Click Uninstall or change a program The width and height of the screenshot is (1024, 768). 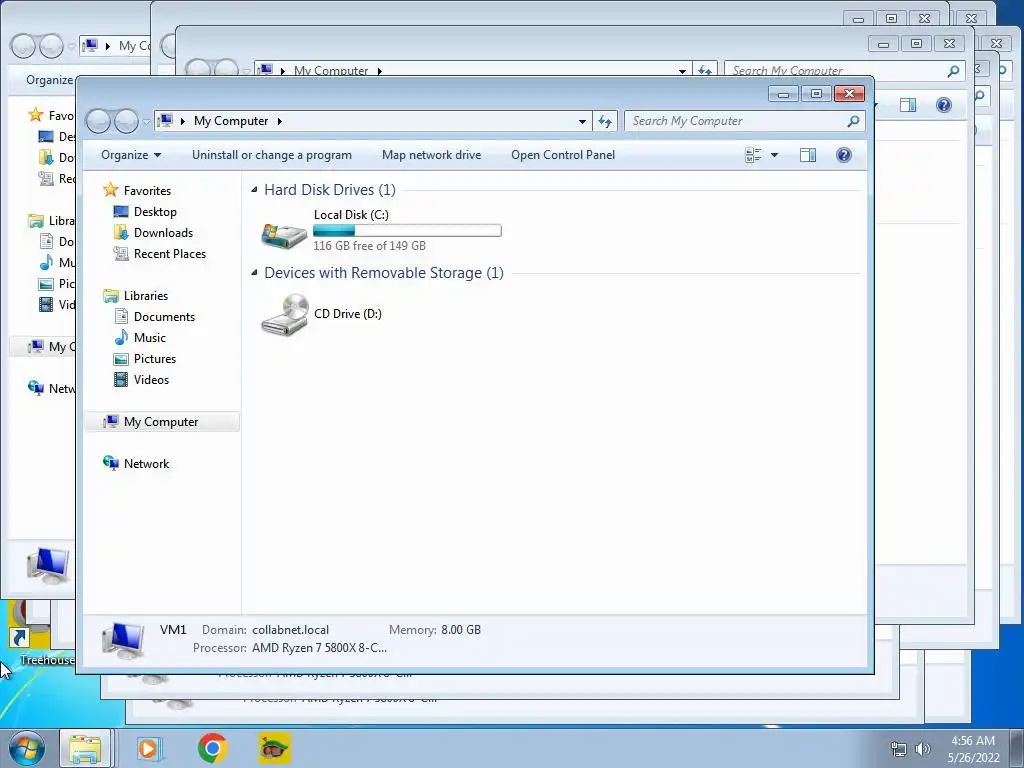[x=272, y=155]
